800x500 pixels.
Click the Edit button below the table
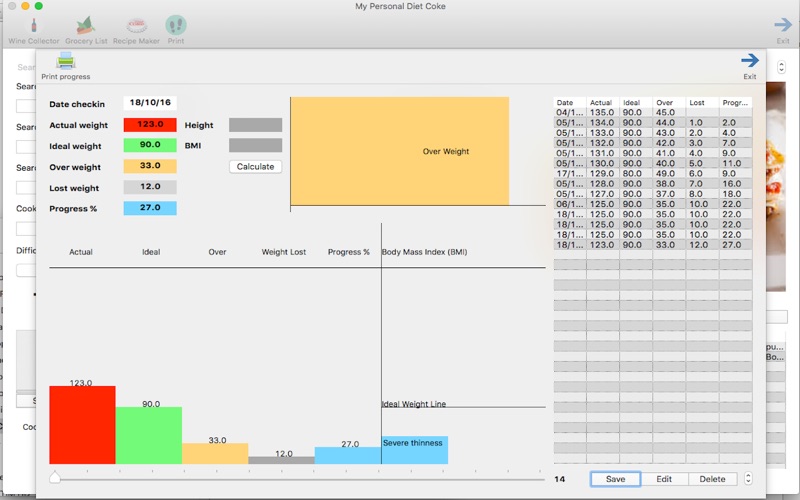coord(664,479)
